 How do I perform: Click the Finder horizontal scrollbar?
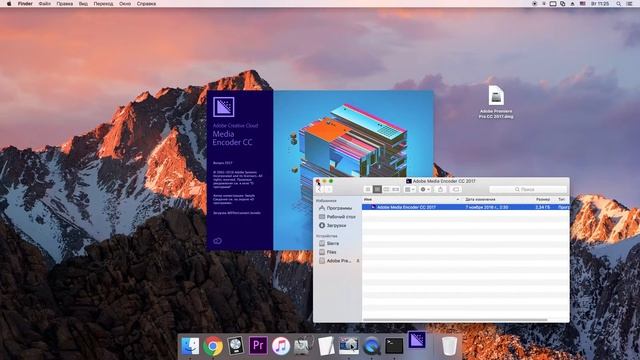(x=455, y=320)
